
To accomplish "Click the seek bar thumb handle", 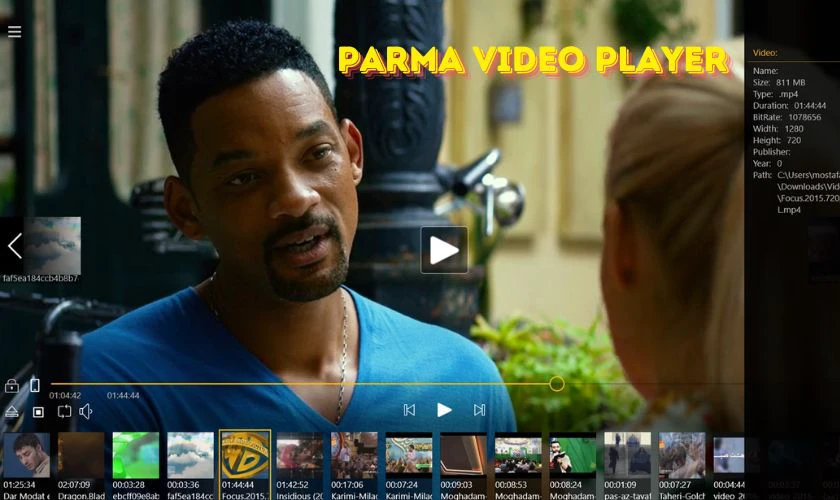I will (x=557, y=383).
